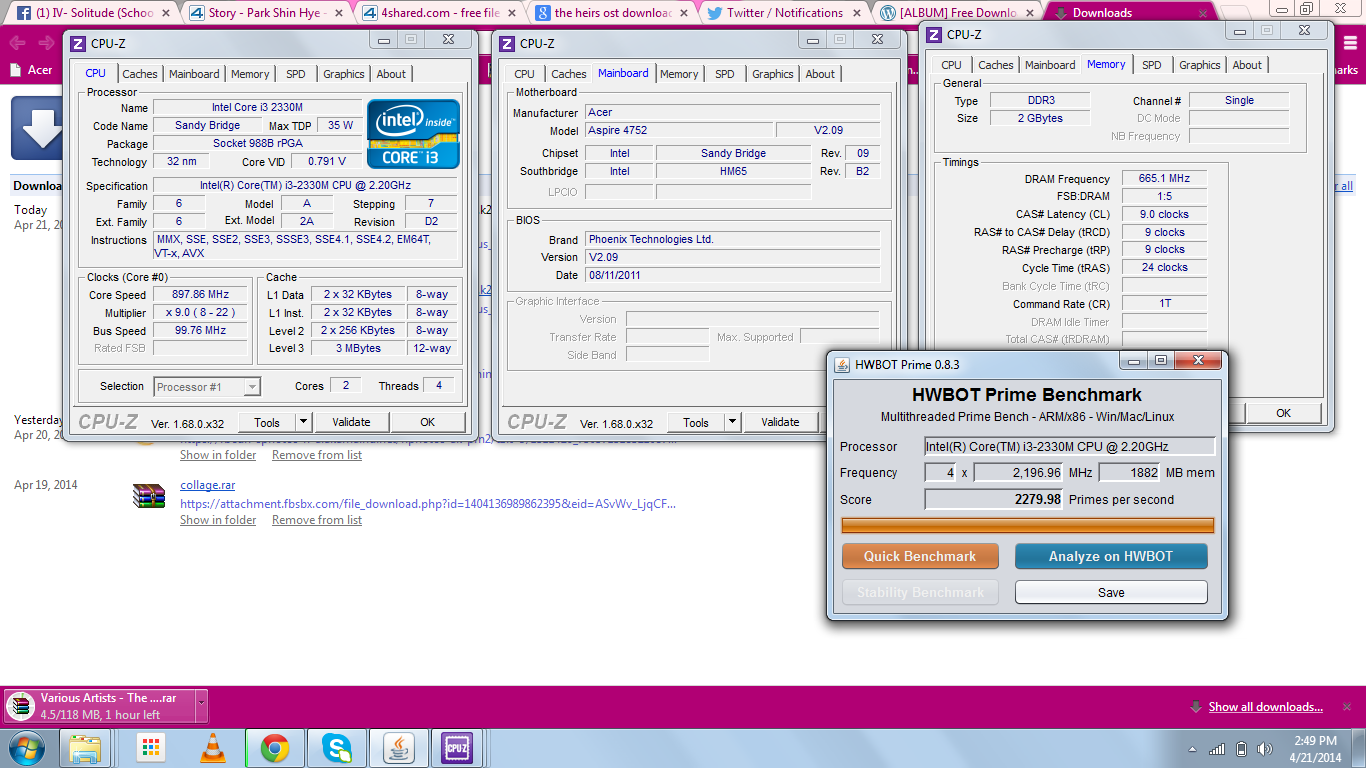This screenshot has width=1366, height=768.
Task: Click the HWBOT frequency field 2,196.96
Action: coord(1018,472)
